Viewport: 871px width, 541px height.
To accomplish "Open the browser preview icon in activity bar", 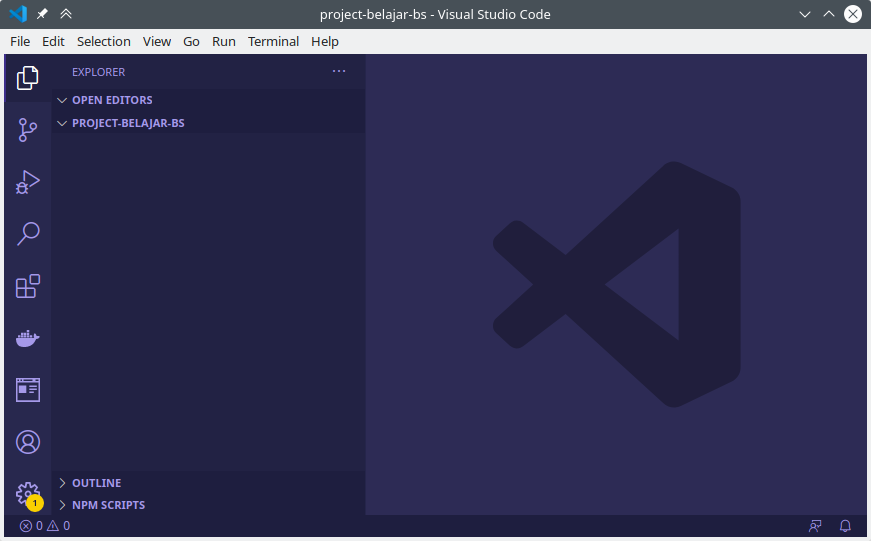I will click(28, 390).
